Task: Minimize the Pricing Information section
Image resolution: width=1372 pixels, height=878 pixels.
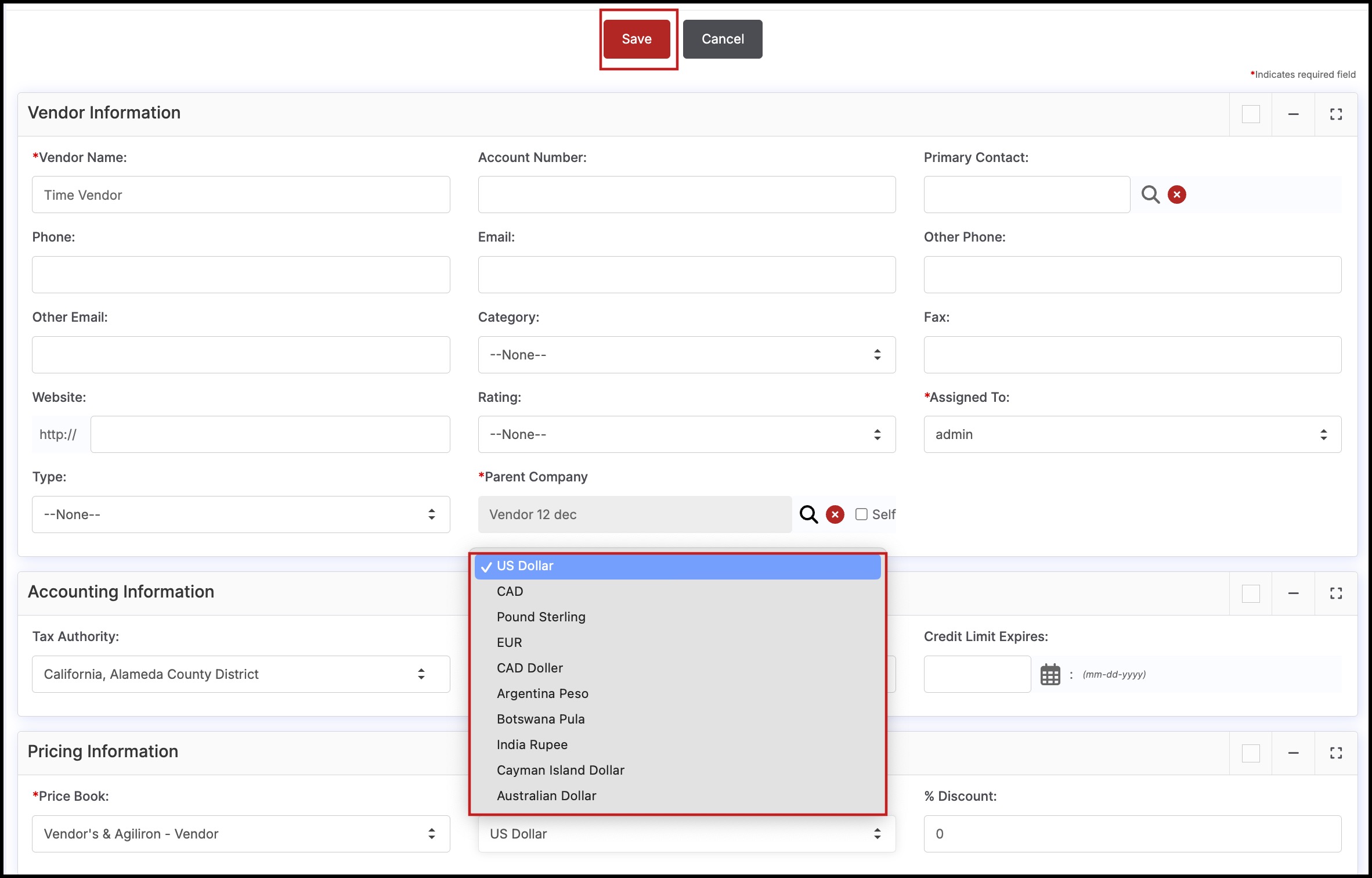Action: (1293, 753)
